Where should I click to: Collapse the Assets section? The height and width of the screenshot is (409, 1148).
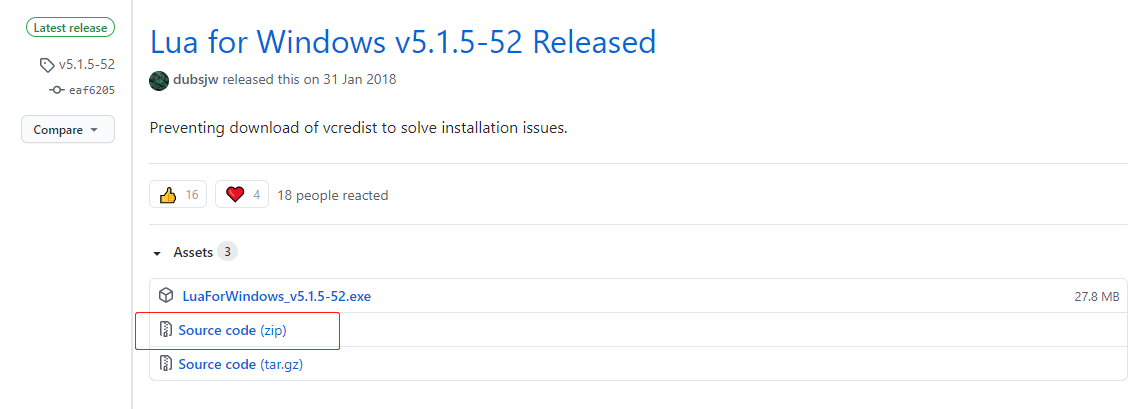157,253
